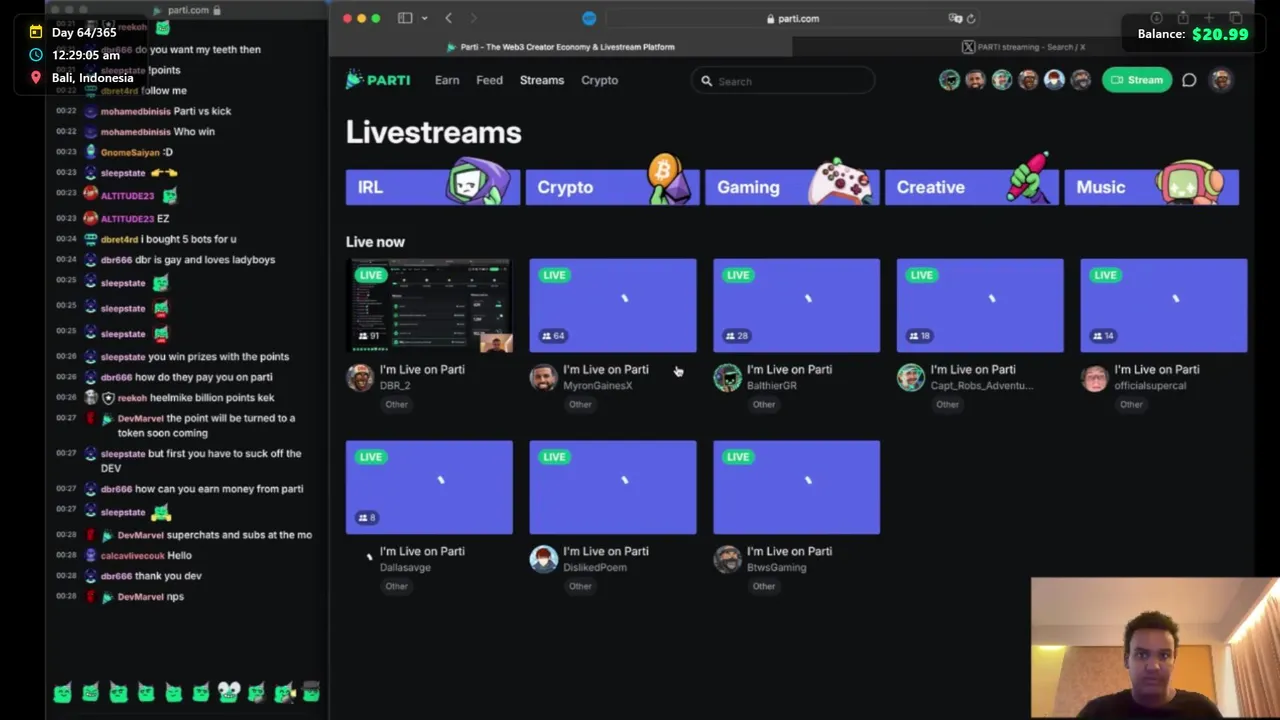Click chat message 'Parti vs kick'

tap(202, 111)
